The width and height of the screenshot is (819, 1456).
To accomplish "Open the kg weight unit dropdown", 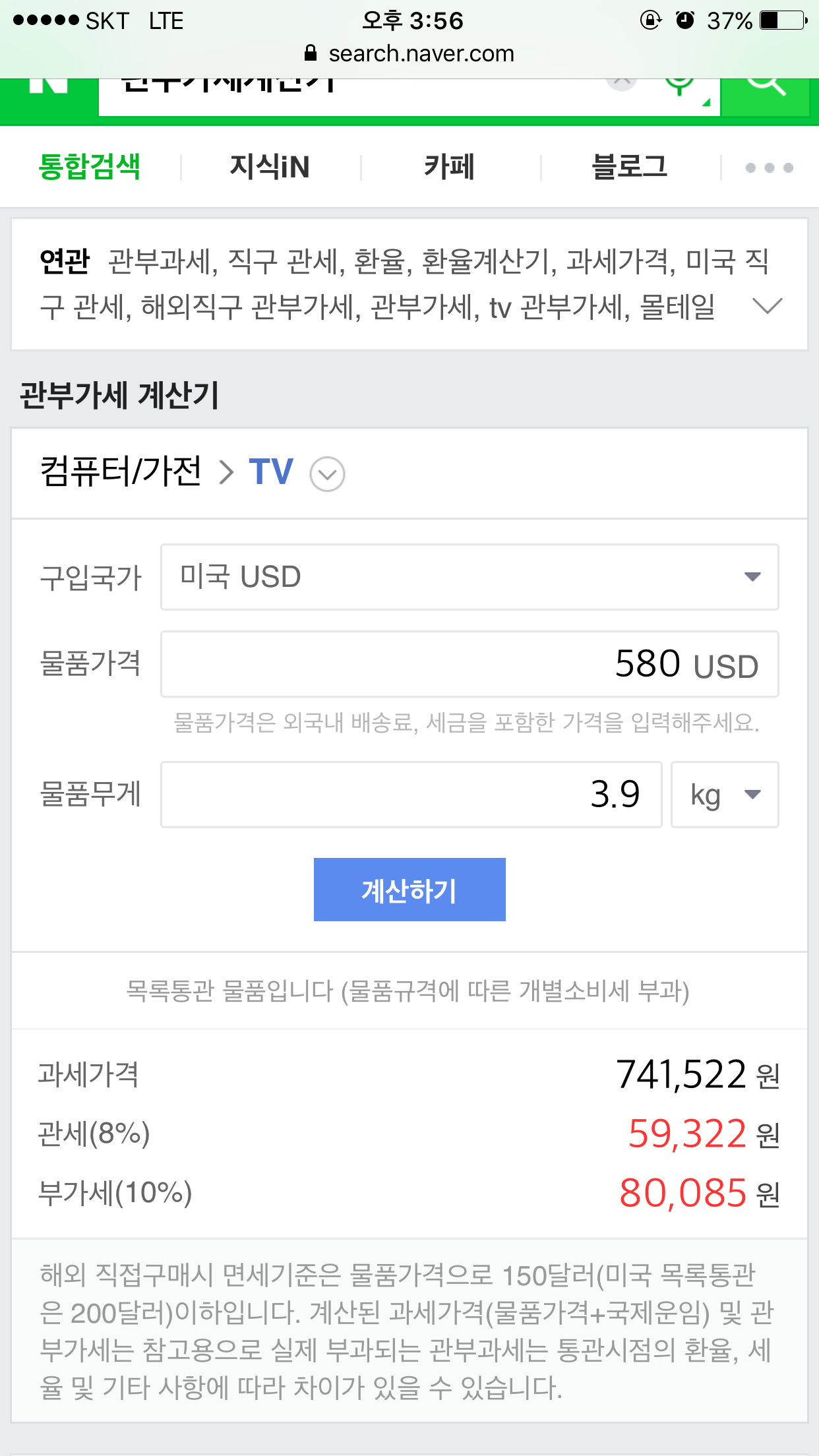I will pos(724,795).
